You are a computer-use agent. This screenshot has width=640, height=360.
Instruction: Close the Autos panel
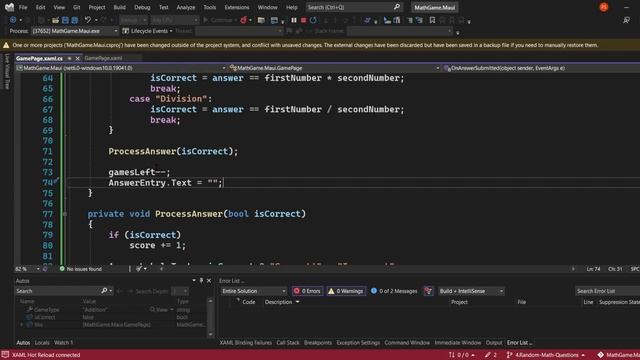click(209, 281)
